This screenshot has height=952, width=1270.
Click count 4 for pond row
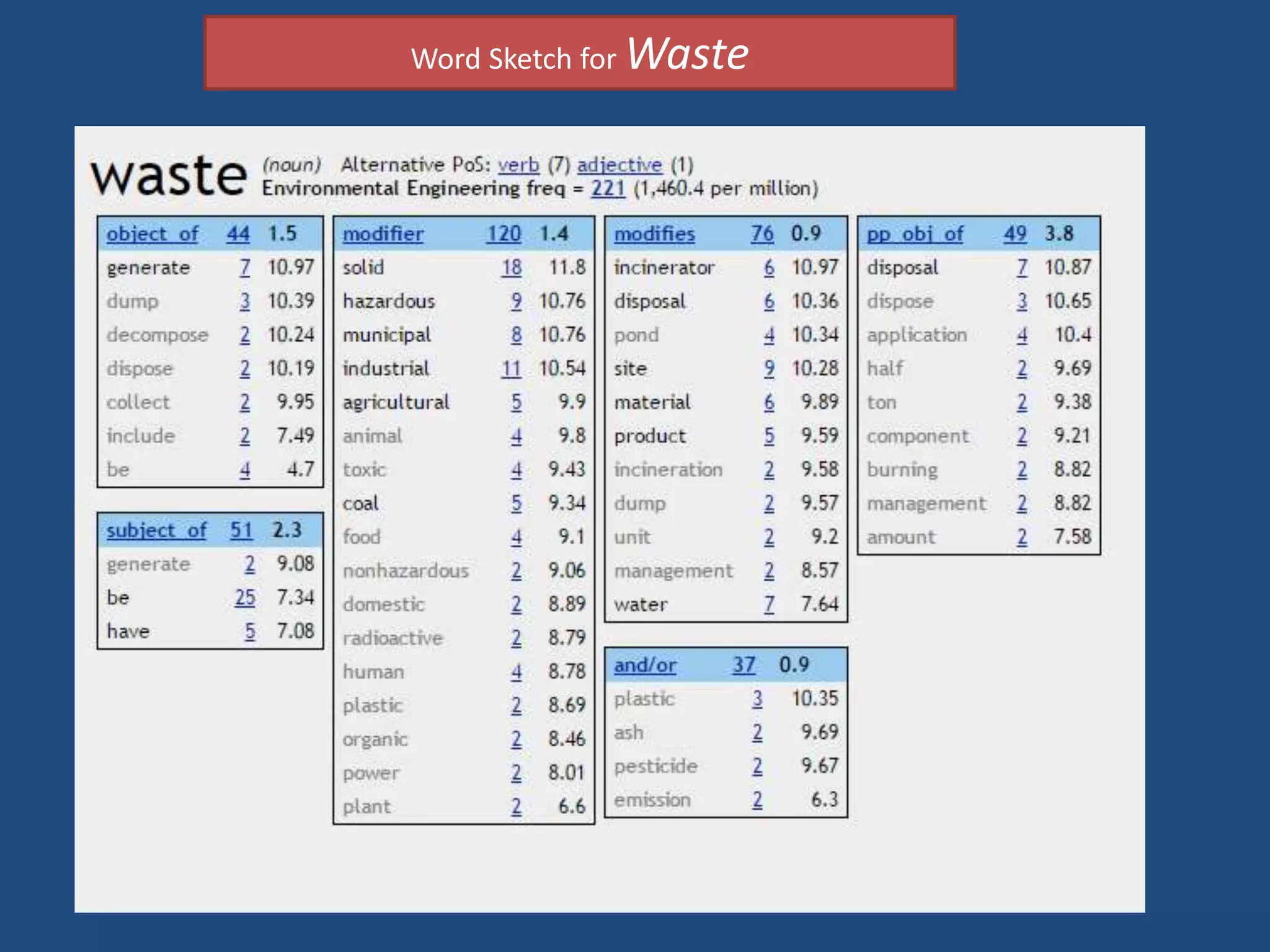[x=769, y=335]
